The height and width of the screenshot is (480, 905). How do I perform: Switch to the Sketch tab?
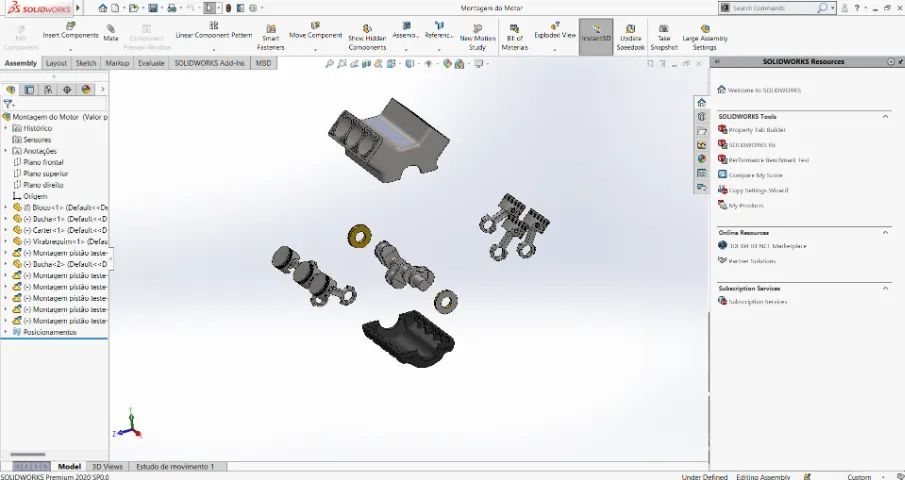[86, 63]
